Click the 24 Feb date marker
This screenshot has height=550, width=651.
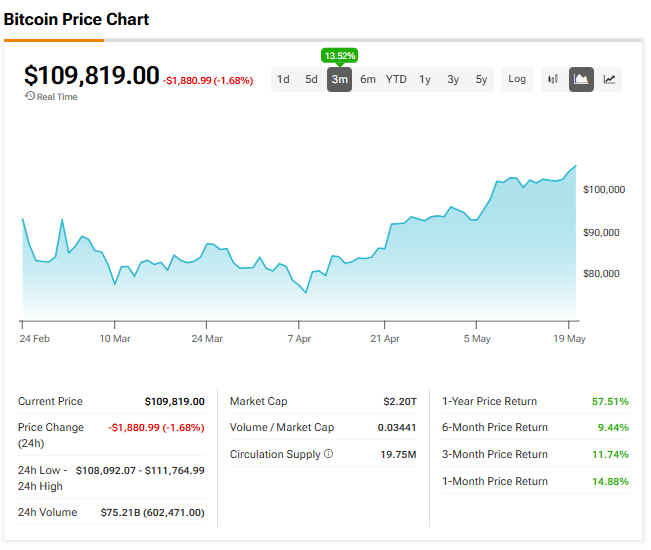[x=34, y=339]
